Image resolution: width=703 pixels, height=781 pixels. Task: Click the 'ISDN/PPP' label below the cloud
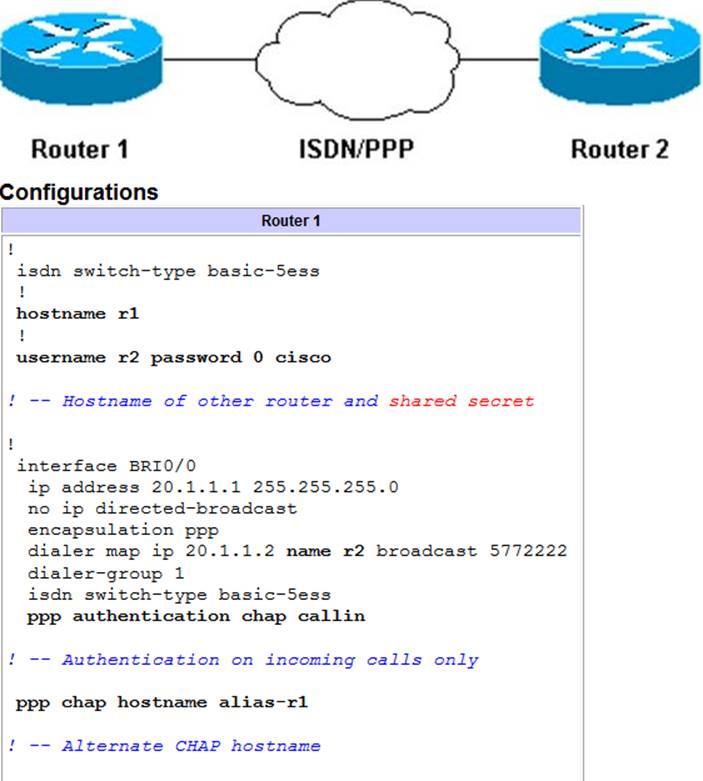click(355, 150)
